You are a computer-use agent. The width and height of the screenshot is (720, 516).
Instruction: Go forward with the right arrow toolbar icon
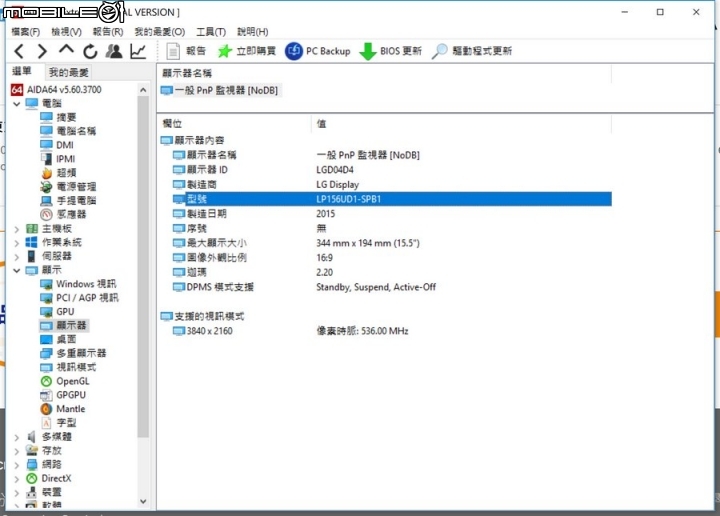[x=42, y=51]
